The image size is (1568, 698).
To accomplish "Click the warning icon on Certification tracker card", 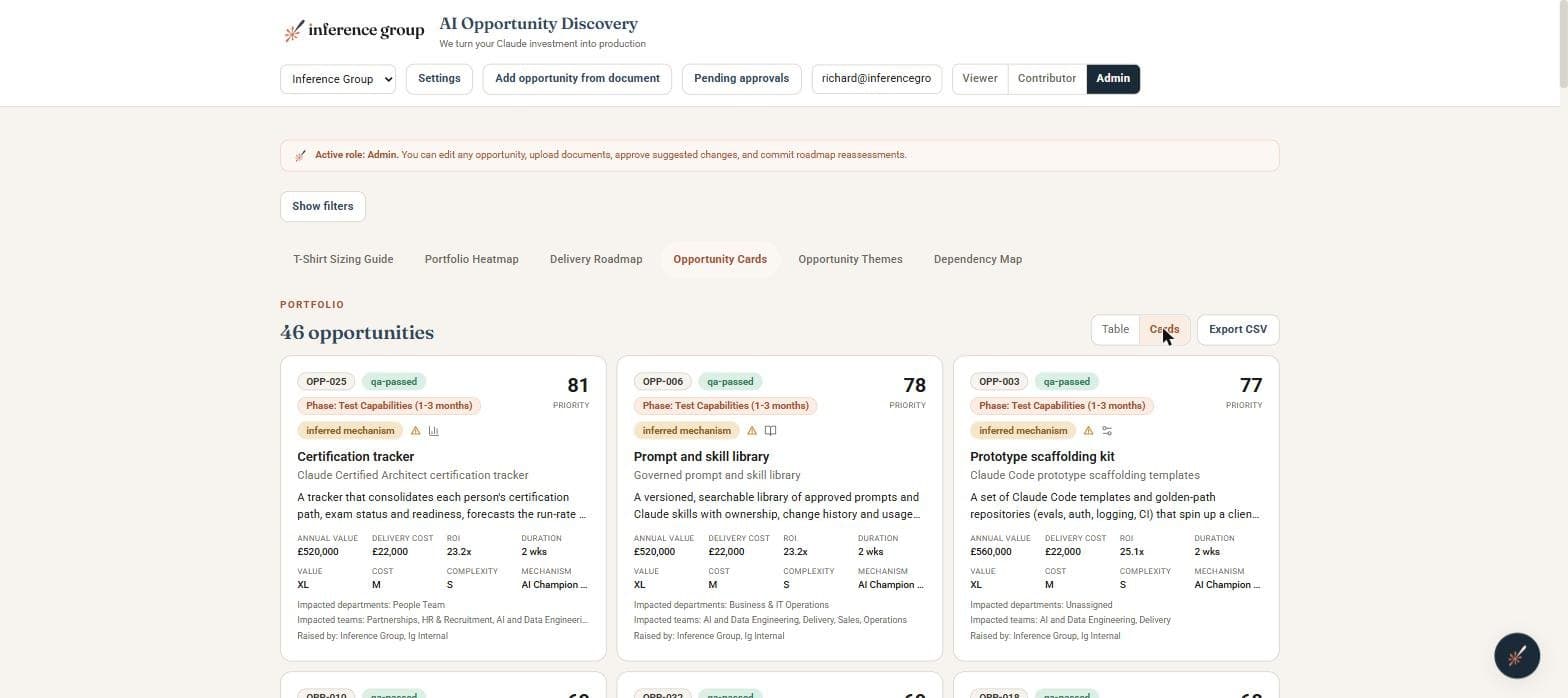I will (416, 431).
